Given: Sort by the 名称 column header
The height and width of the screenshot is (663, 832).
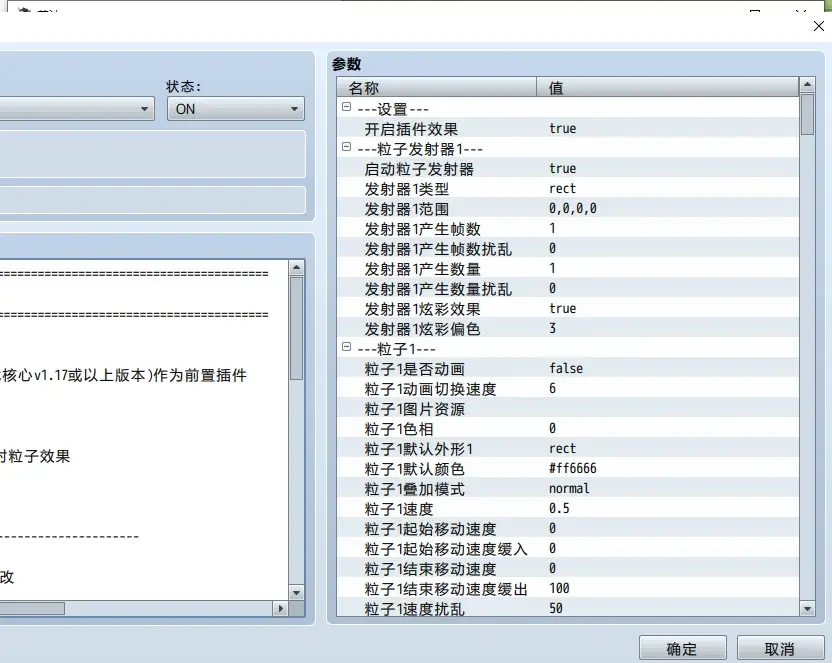Looking at the screenshot, I should [x=436, y=87].
